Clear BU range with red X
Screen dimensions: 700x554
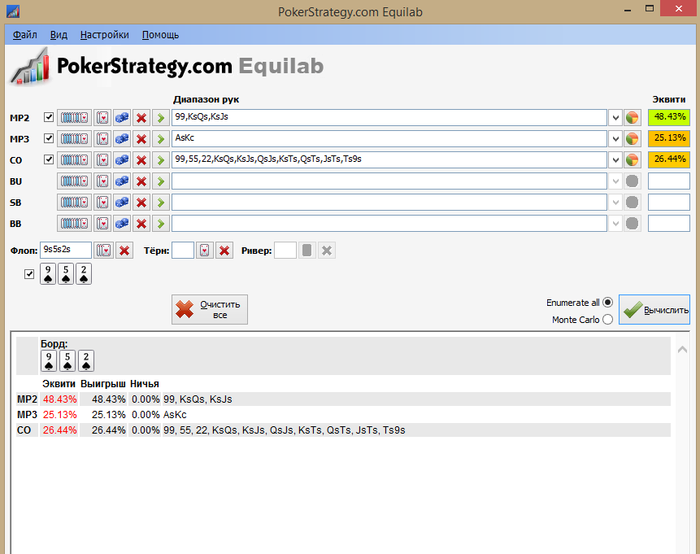[142, 181]
